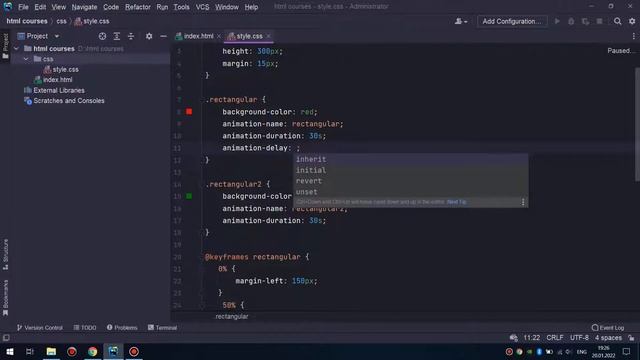This screenshot has width=640, height=360.
Task: Select style.css in the project tree
Action: [65, 69]
